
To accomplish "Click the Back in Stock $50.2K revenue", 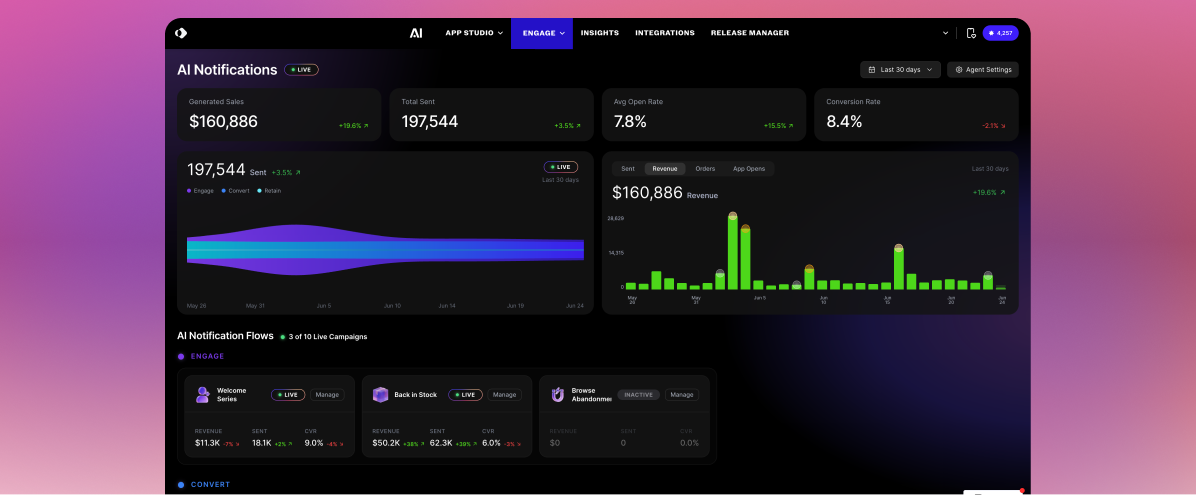I will (x=386, y=443).
